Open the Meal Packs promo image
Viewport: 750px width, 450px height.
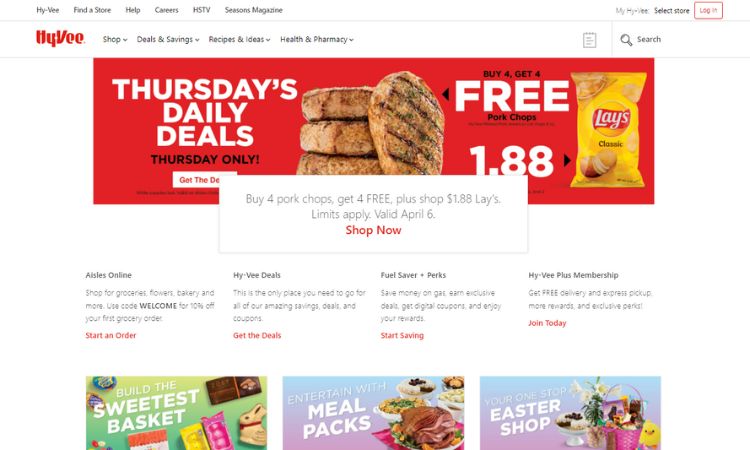(373, 413)
